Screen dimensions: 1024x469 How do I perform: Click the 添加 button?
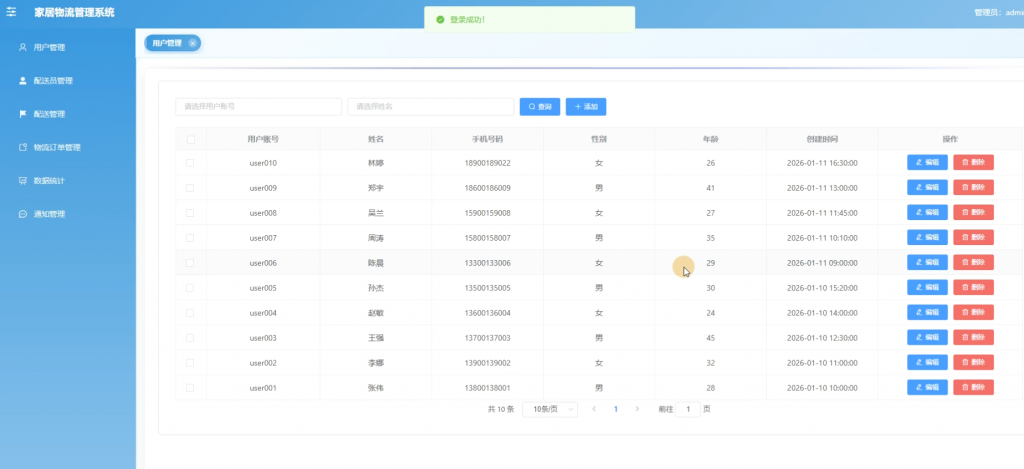(x=586, y=106)
